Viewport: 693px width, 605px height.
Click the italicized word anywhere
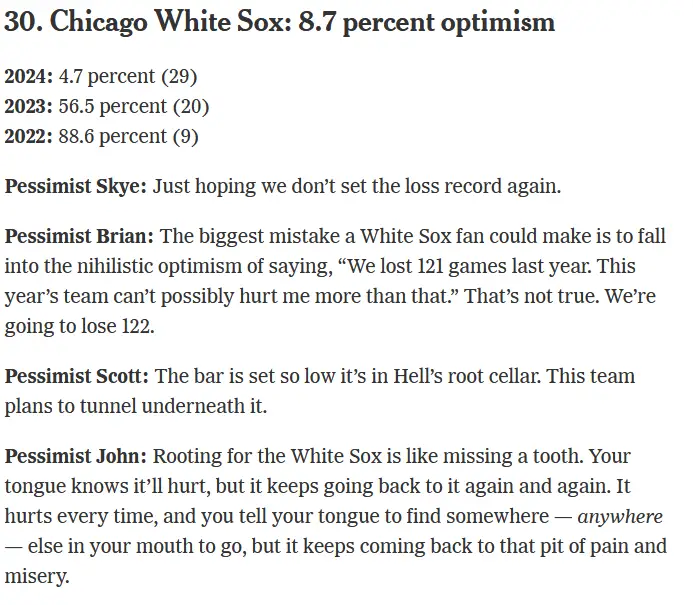click(x=620, y=517)
